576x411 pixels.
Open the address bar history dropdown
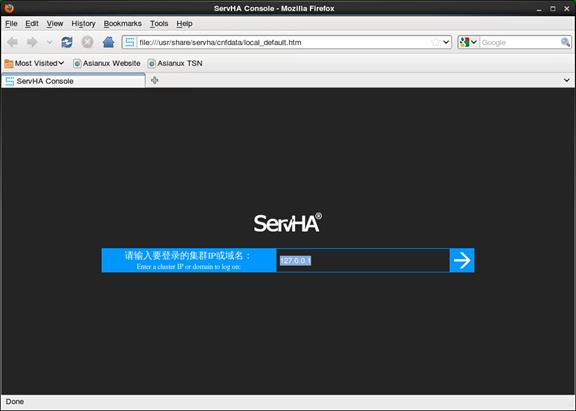pyautogui.click(x=446, y=42)
